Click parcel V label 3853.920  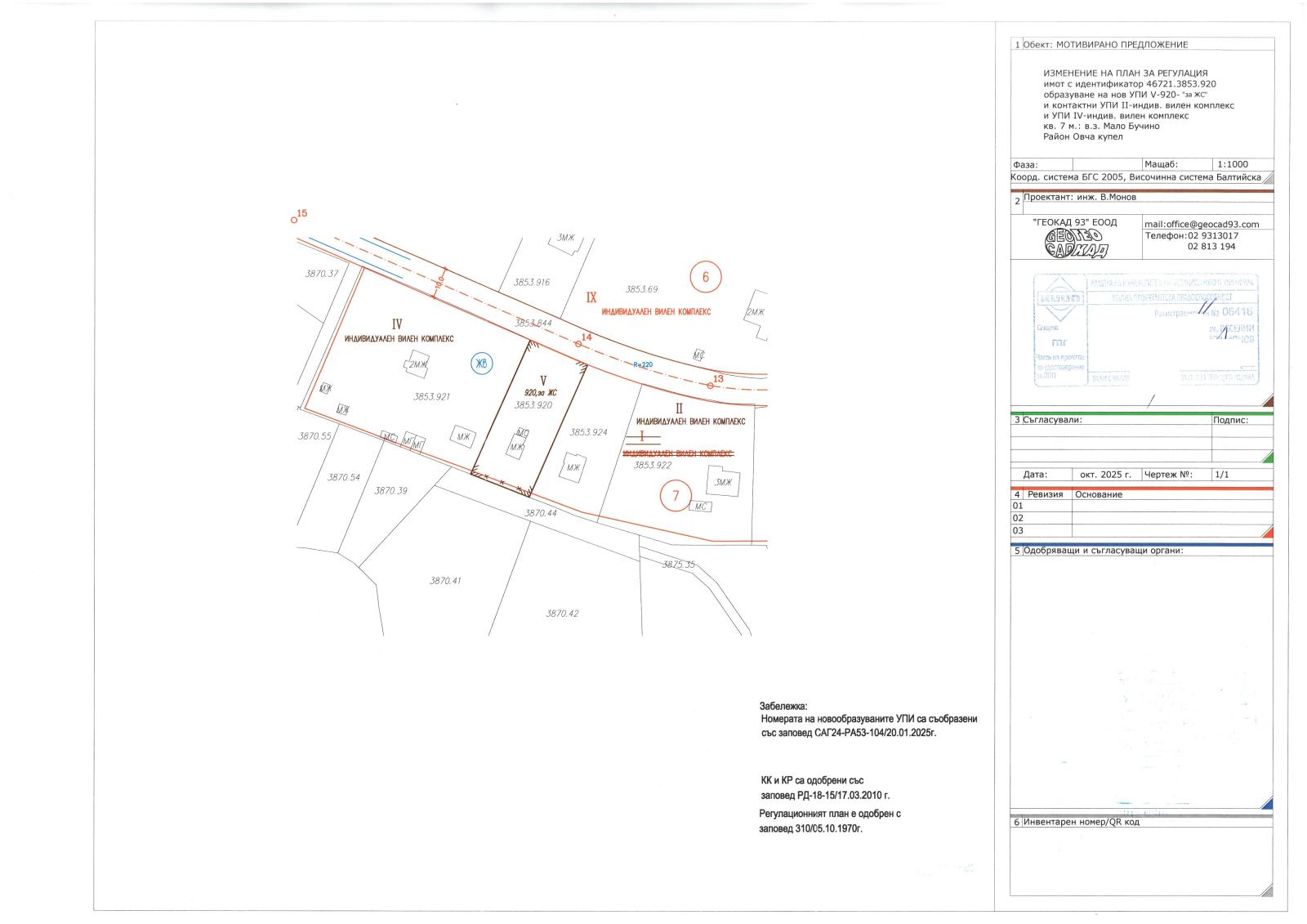pos(533,404)
